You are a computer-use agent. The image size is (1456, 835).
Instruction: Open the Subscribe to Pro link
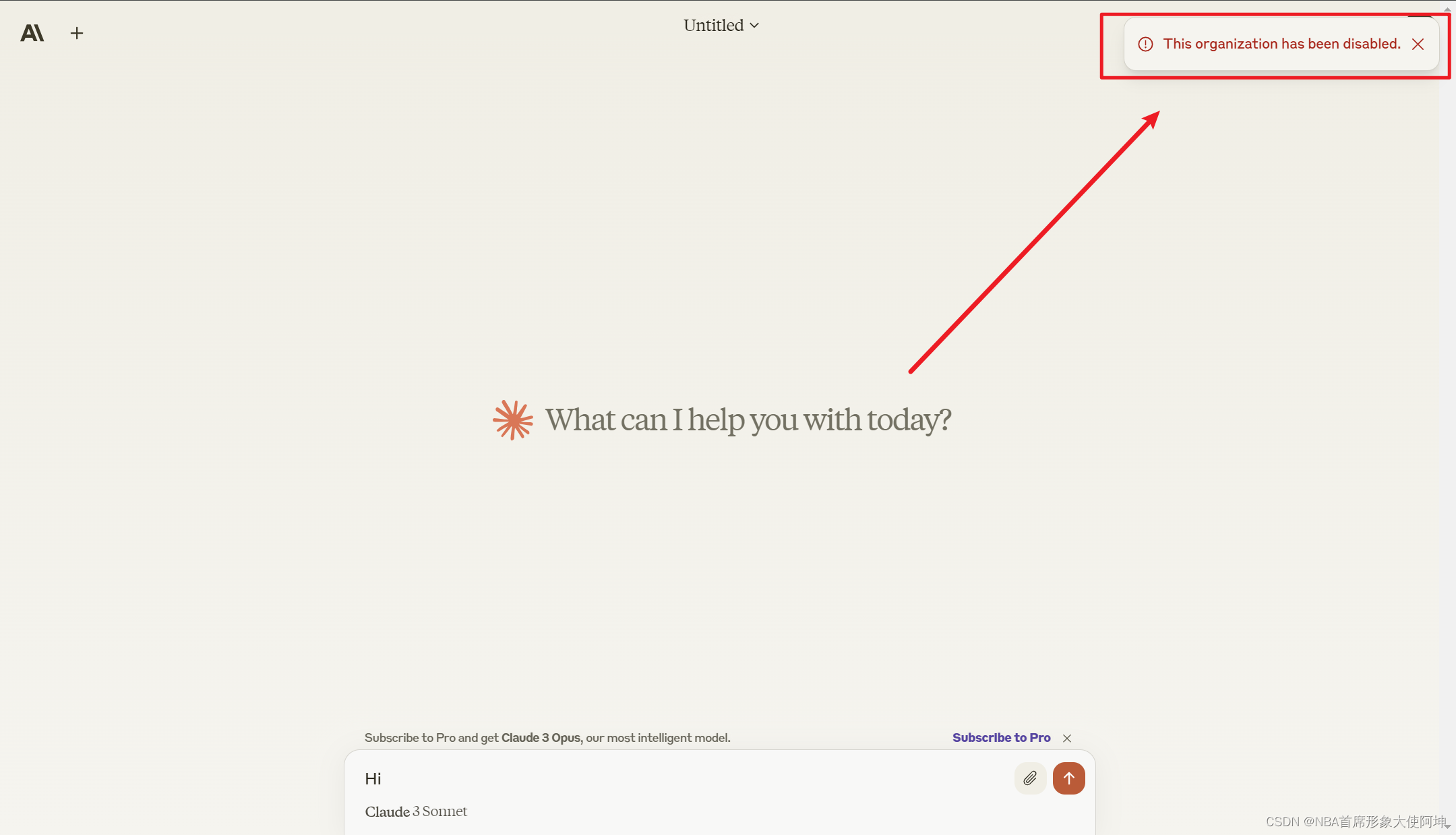(1001, 738)
